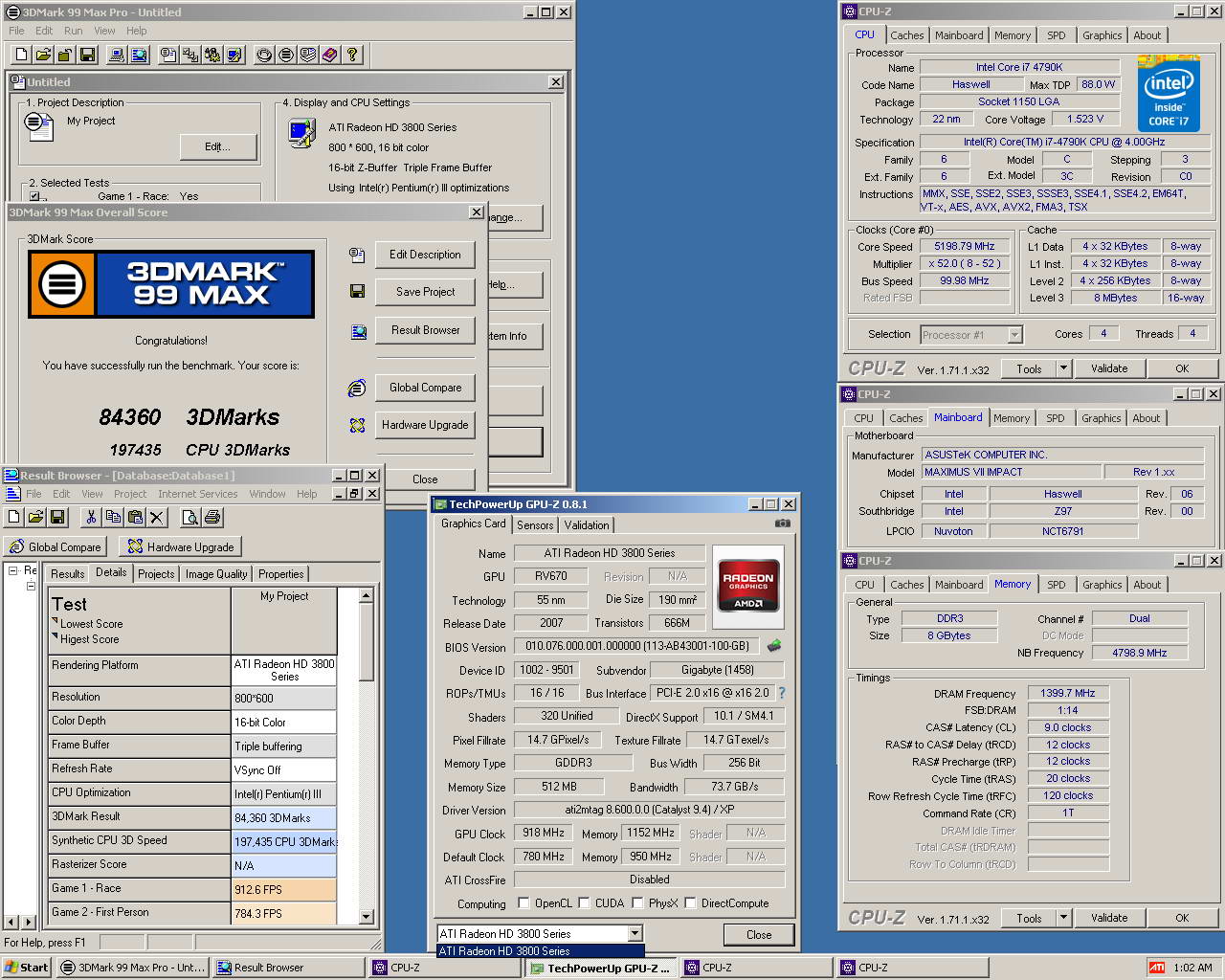The width and height of the screenshot is (1225, 980).
Task: Toggle OpenCL checkbox in GPU-Z
Action: 523,902
